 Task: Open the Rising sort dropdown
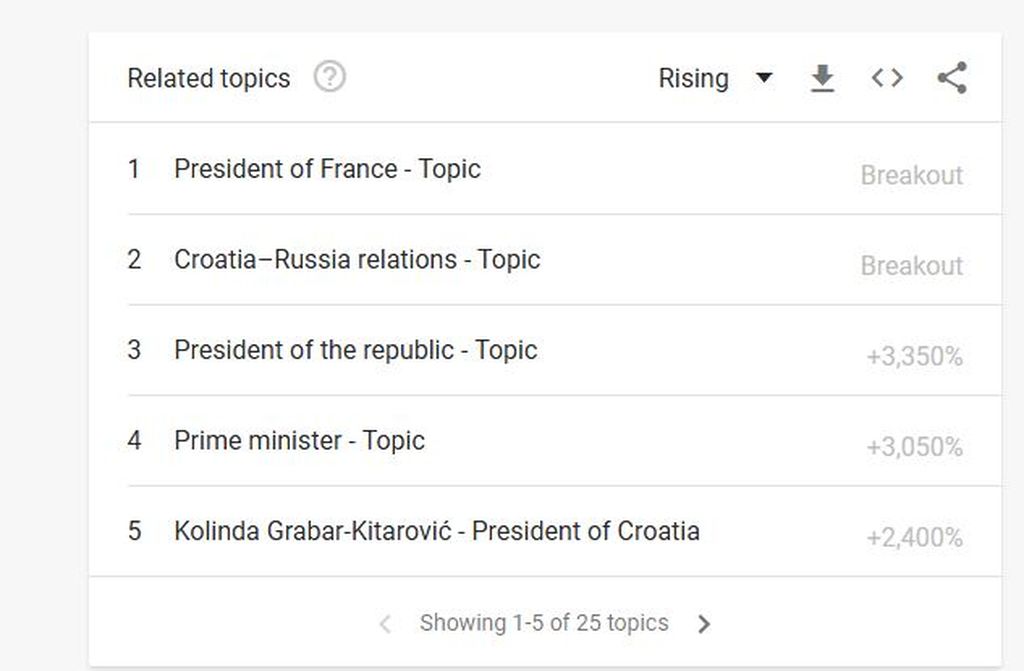click(714, 78)
